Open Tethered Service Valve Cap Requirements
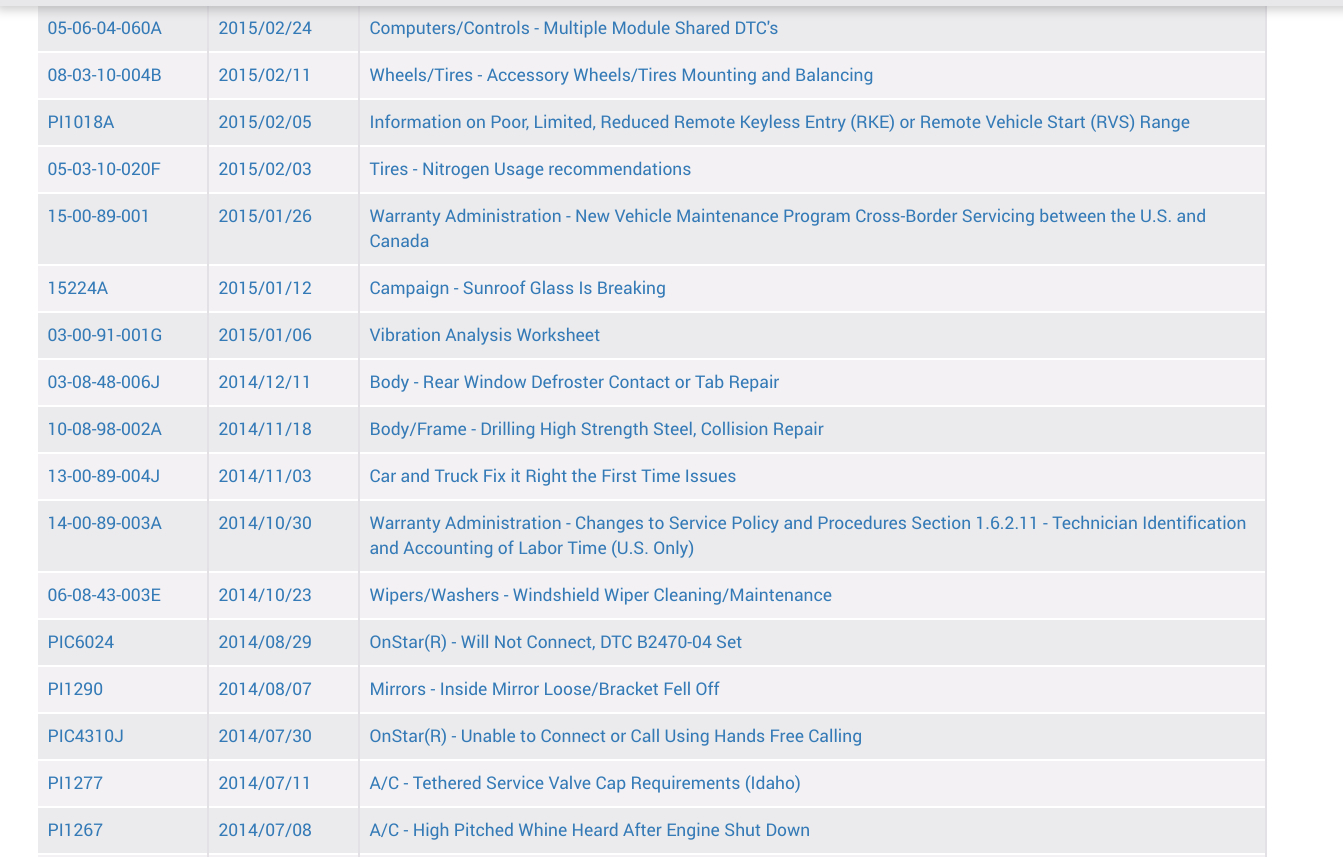 click(585, 783)
